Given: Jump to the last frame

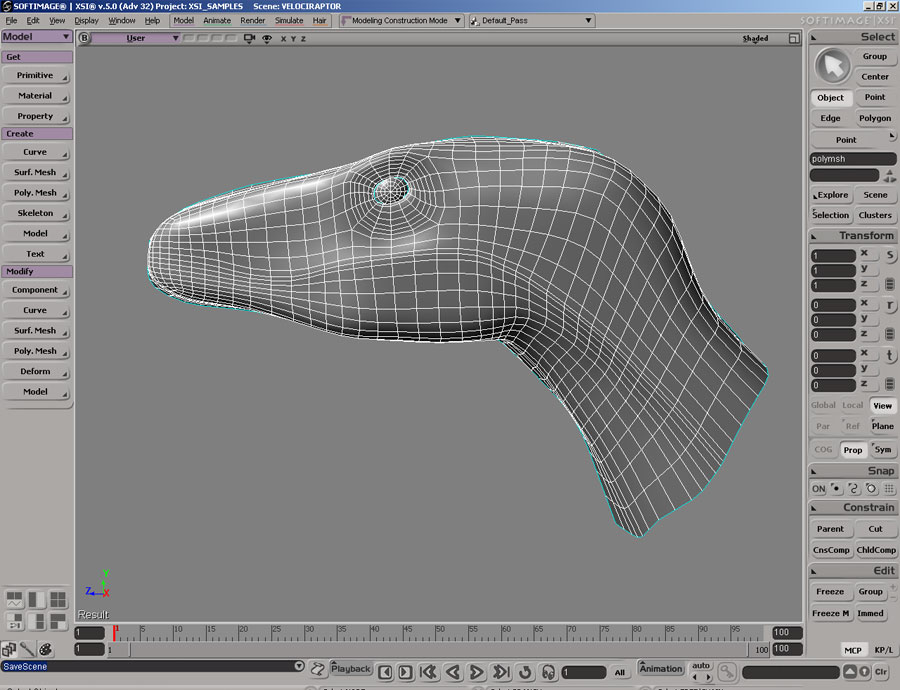Looking at the screenshot, I should click(501, 672).
